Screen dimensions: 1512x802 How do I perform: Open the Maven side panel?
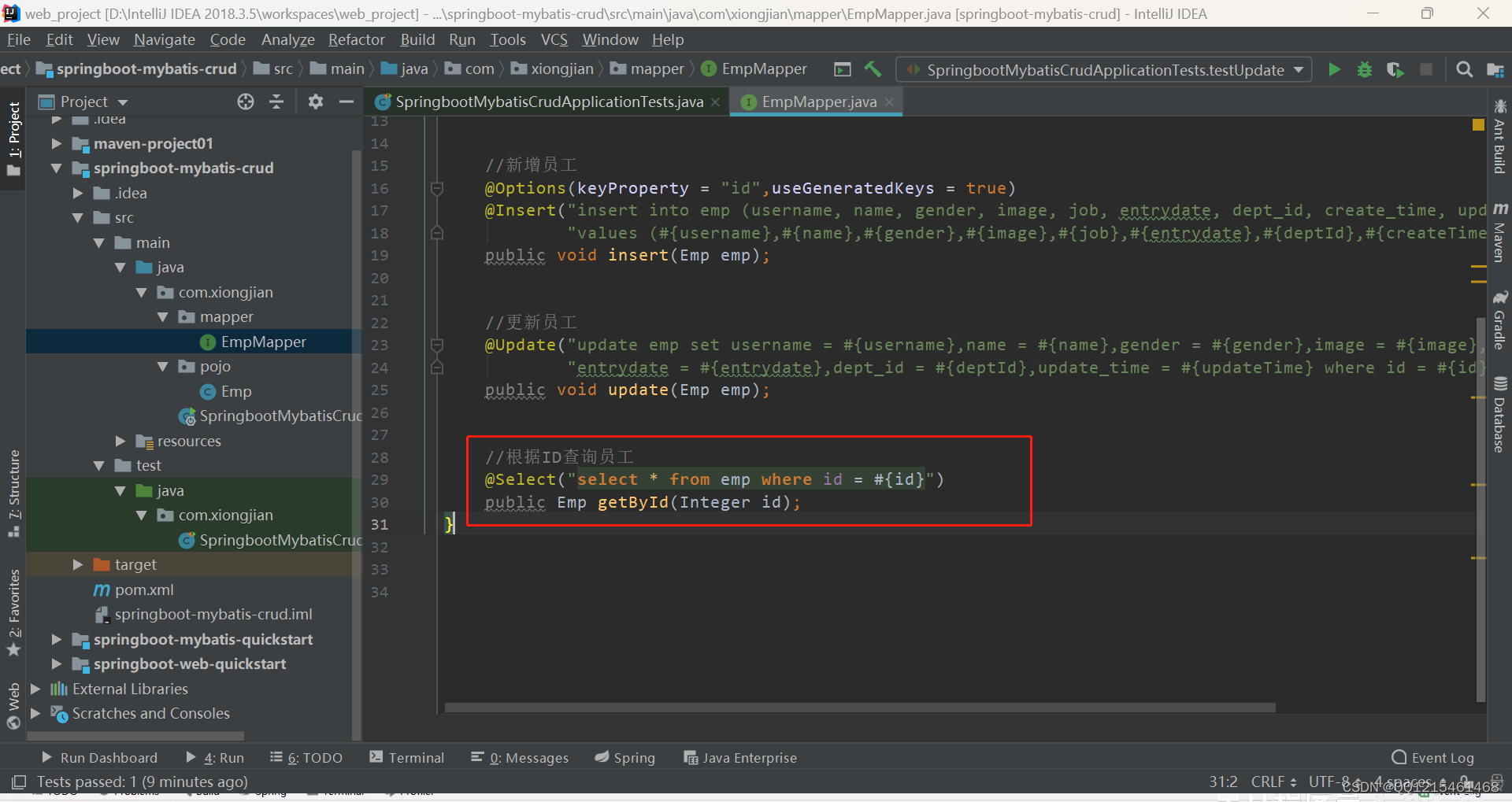click(x=1499, y=232)
